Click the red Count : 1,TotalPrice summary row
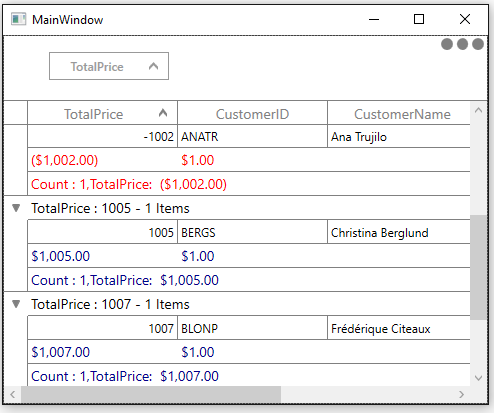Screen dimensions: 494x413 (249, 184)
